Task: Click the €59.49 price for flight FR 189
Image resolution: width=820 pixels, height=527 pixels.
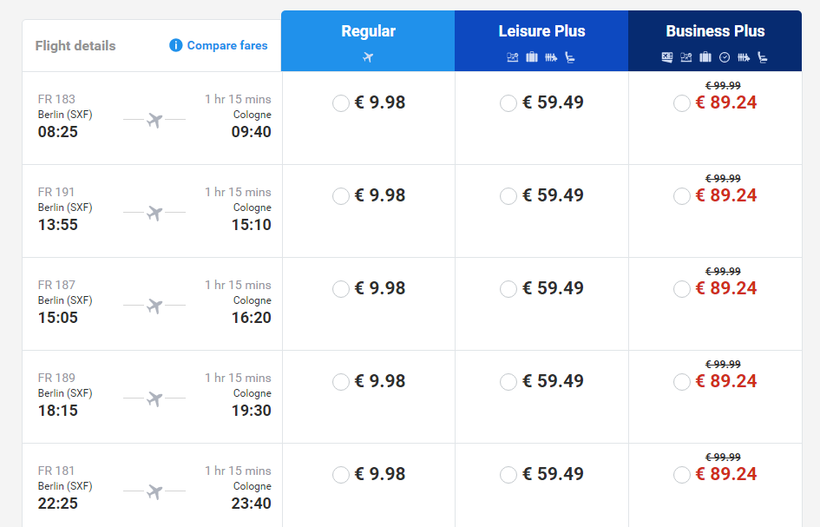Action: [x=553, y=381]
